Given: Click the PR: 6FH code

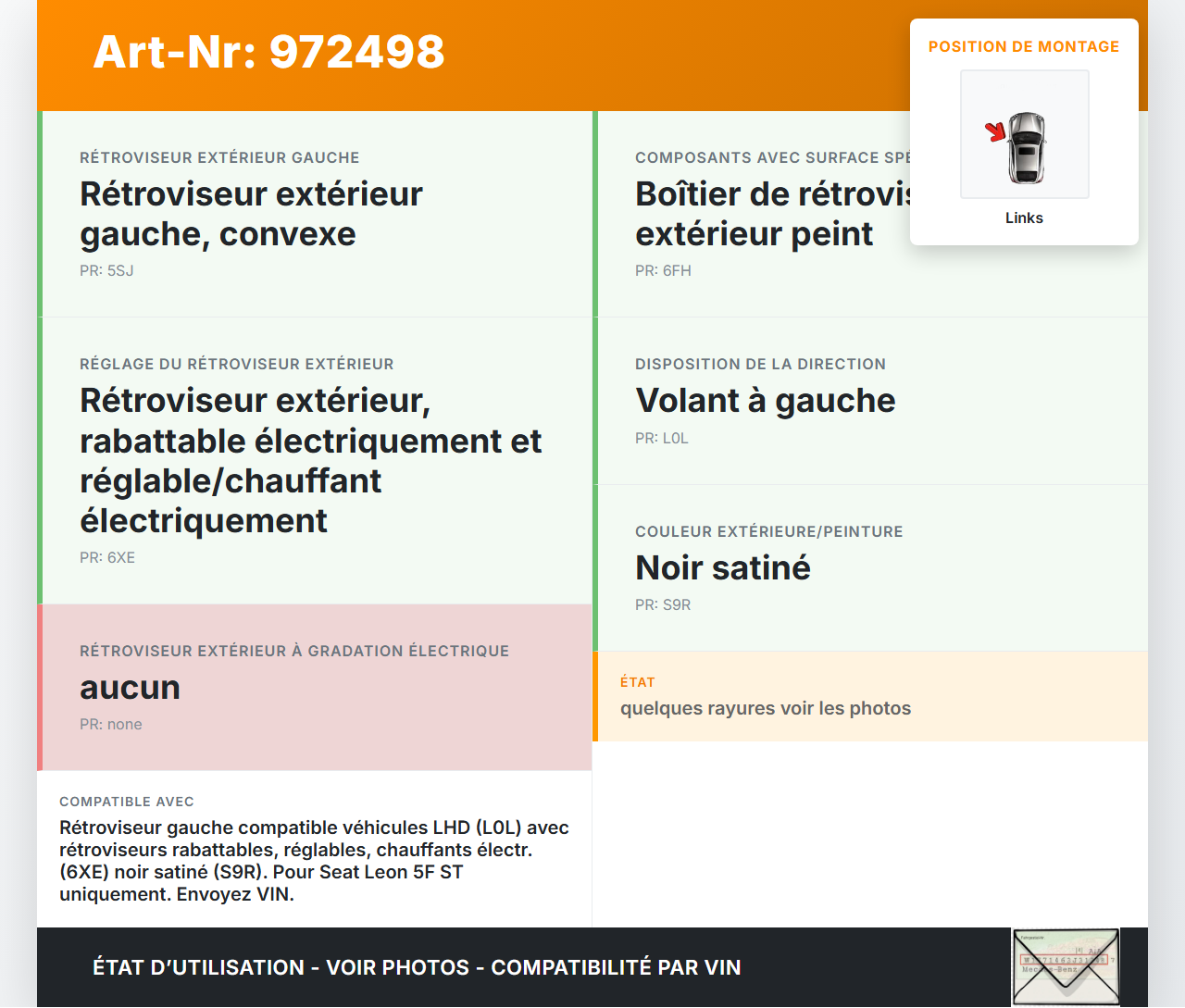Looking at the screenshot, I should (663, 270).
